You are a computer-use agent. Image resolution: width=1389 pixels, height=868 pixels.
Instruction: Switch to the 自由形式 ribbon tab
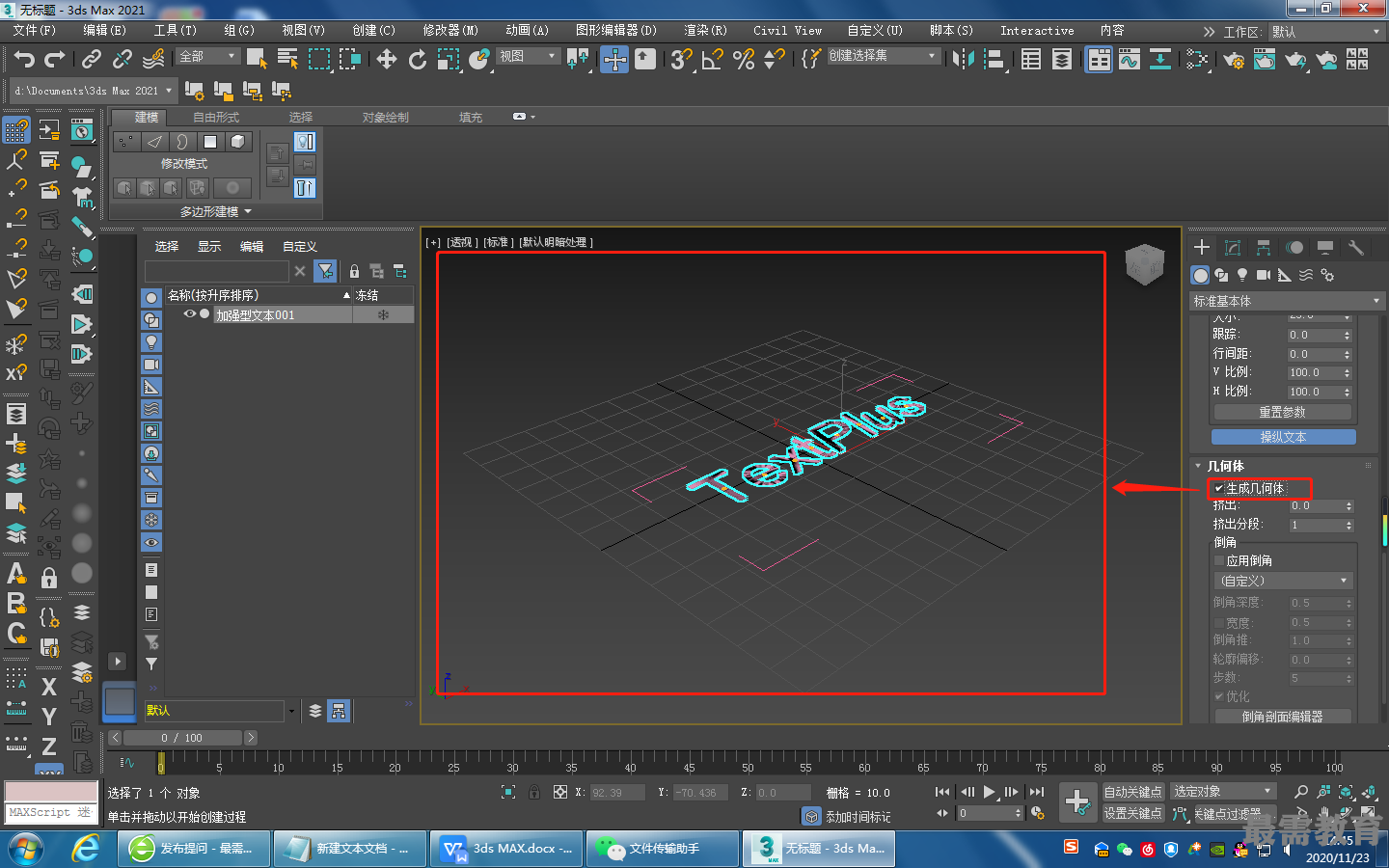point(216,117)
